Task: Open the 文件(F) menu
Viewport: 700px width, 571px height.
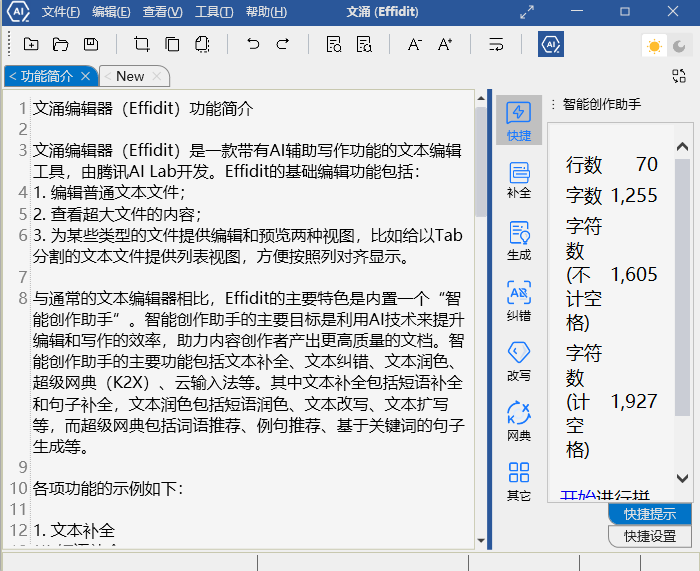Action: pos(61,12)
